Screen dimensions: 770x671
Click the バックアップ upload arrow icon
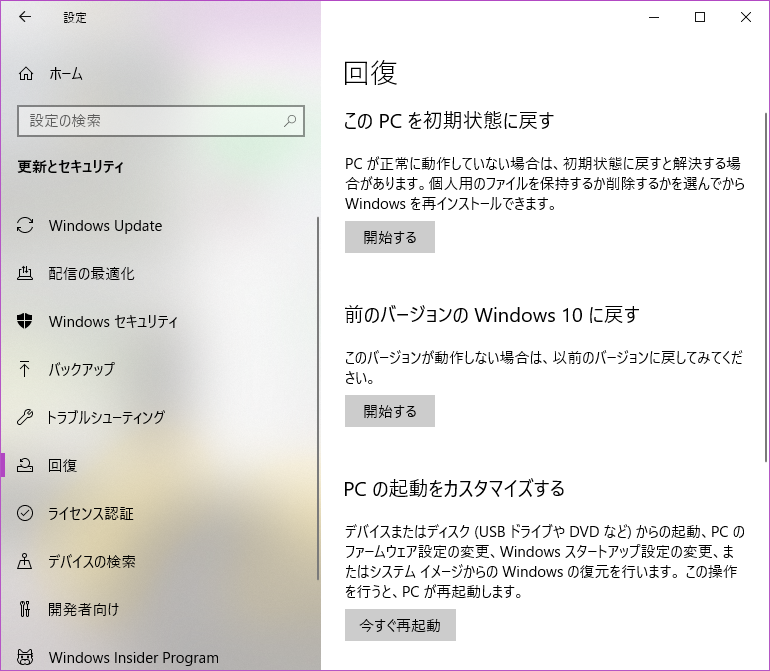(x=26, y=370)
